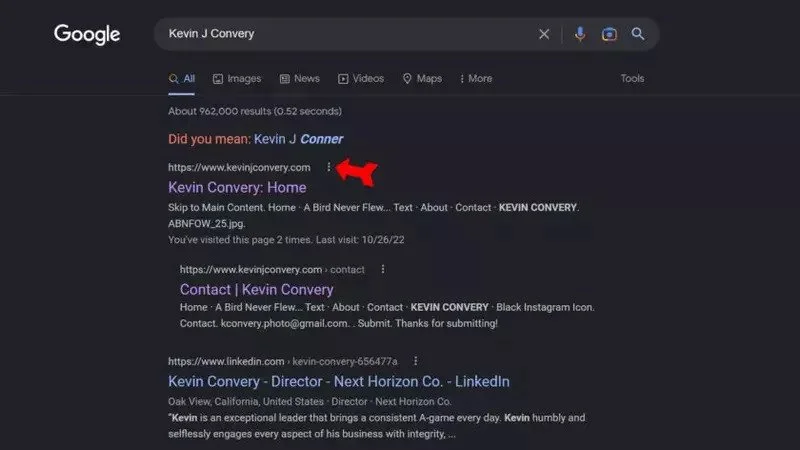This screenshot has width=800, height=450.
Task: Open search by image camera icon
Action: 609,34
